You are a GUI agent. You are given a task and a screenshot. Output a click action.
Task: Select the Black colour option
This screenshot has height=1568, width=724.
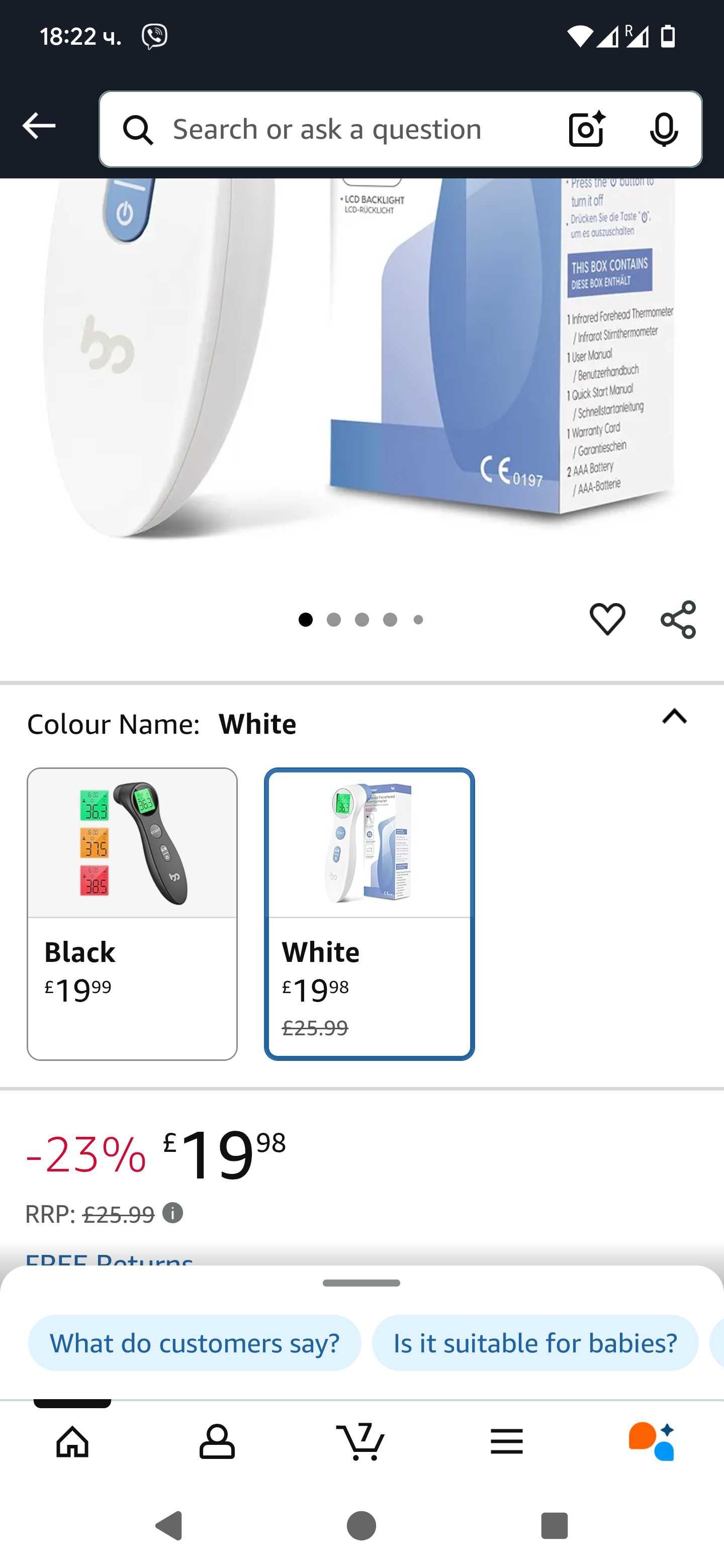(x=132, y=914)
